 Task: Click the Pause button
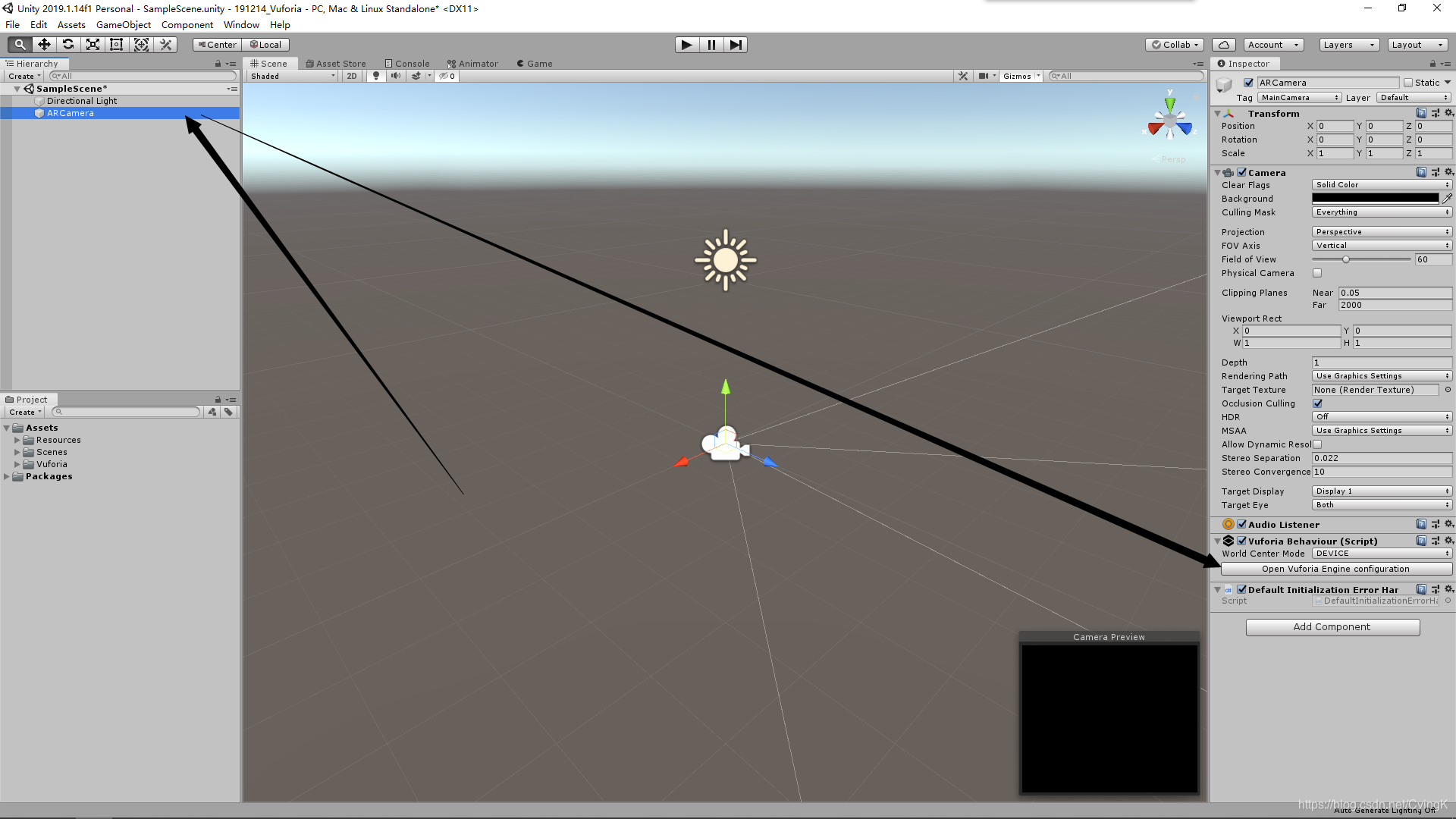pyautogui.click(x=711, y=45)
